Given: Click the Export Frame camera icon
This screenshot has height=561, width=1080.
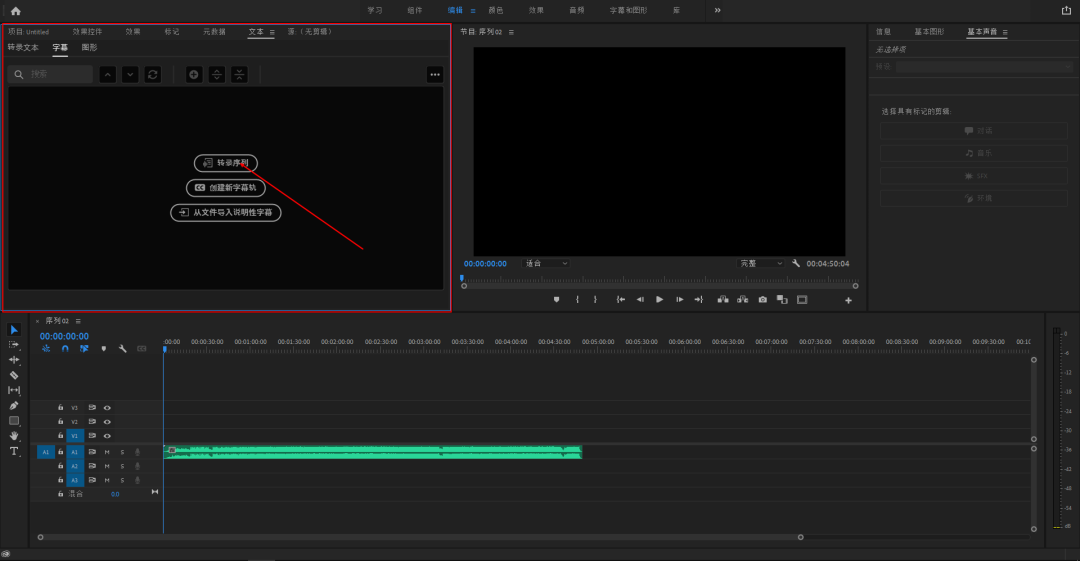Looking at the screenshot, I should tap(762, 300).
